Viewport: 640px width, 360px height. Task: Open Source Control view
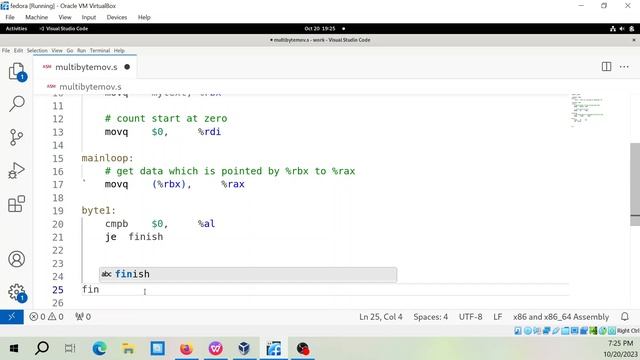(x=17, y=137)
